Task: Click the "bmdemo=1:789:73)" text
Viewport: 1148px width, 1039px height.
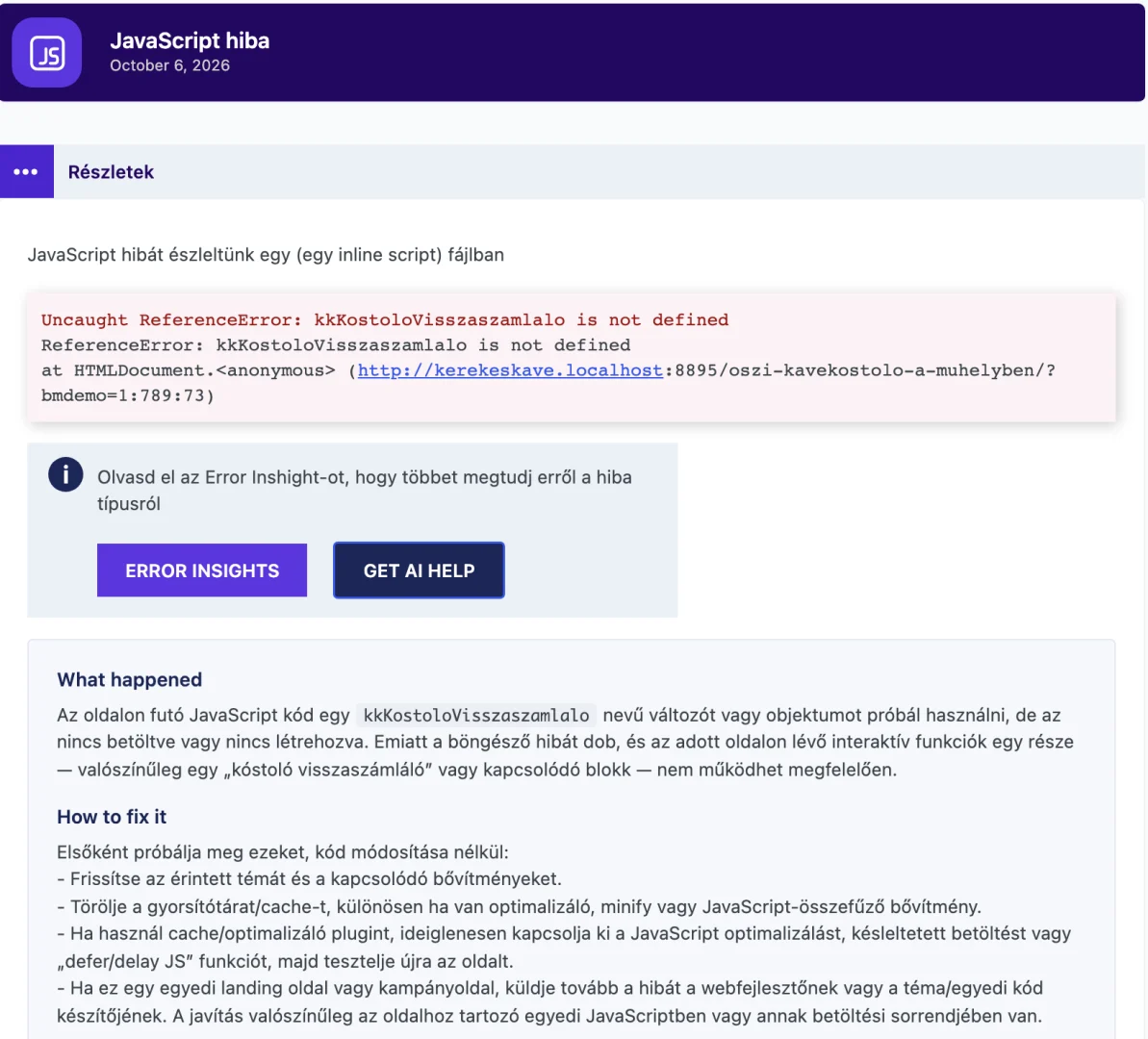Action: click(127, 395)
